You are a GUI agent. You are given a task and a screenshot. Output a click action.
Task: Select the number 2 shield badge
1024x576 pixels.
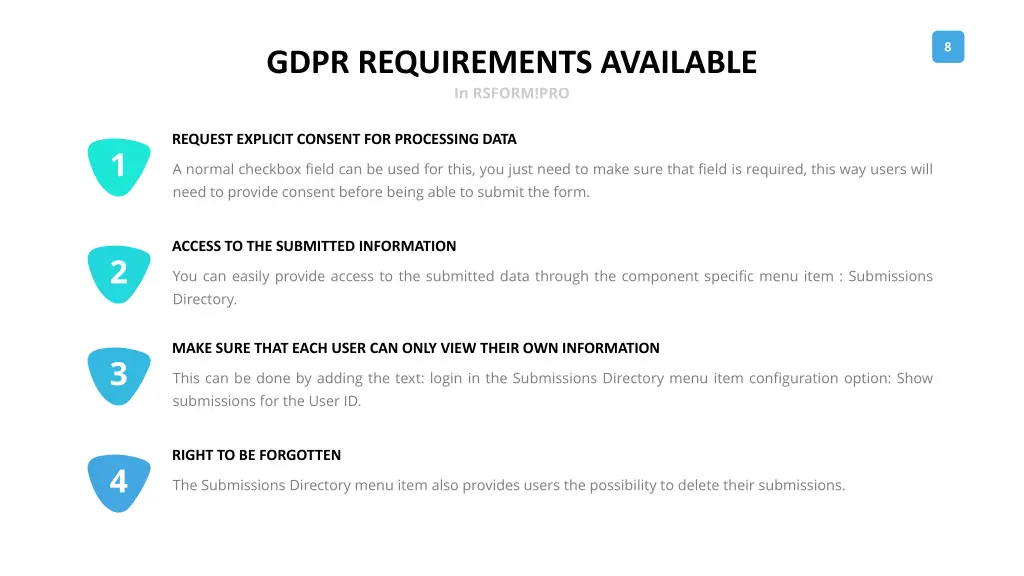coord(119,273)
